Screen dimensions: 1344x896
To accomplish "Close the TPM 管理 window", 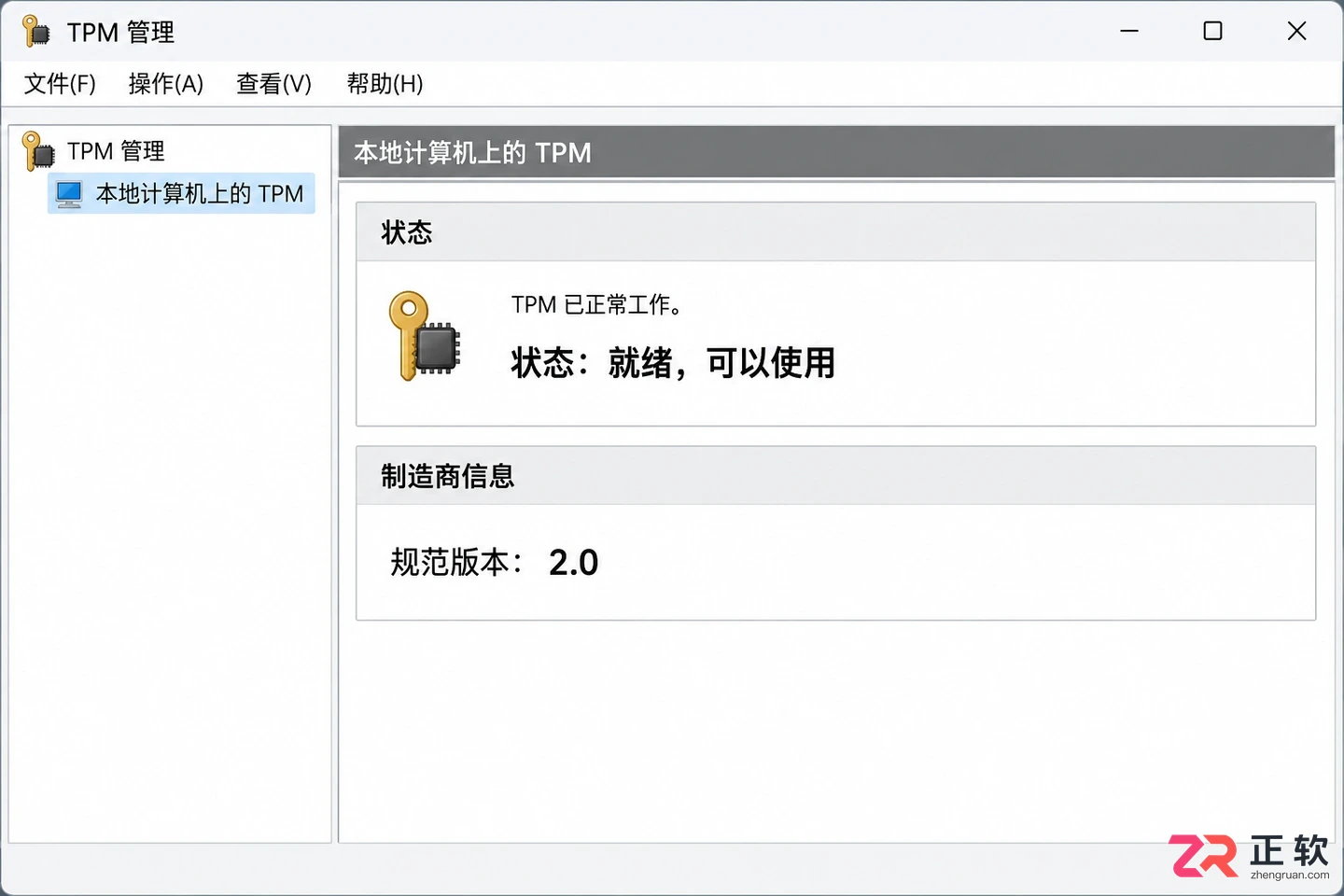I will point(1296,31).
